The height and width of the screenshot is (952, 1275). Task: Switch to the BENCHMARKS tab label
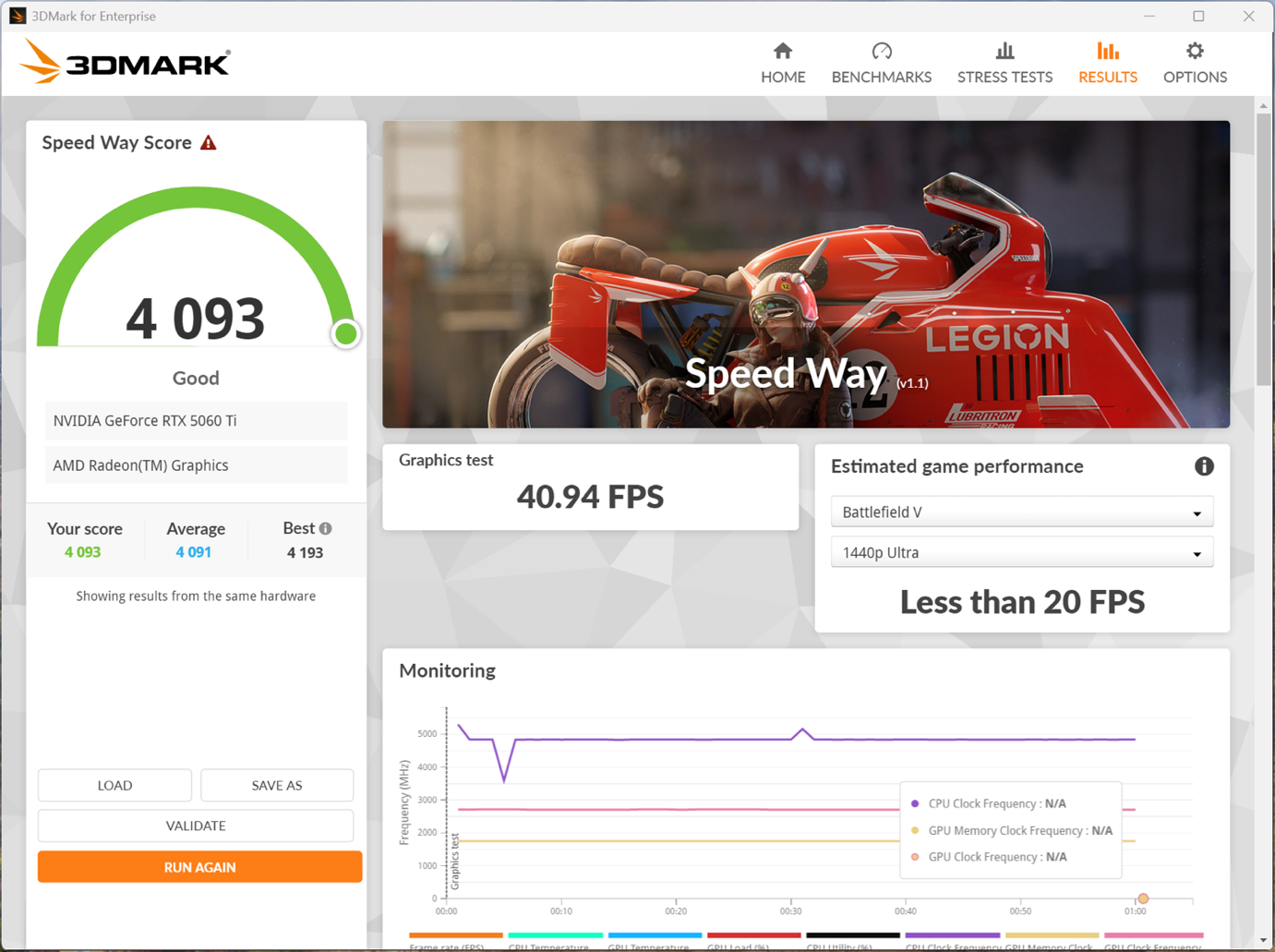[x=882, y=78]
